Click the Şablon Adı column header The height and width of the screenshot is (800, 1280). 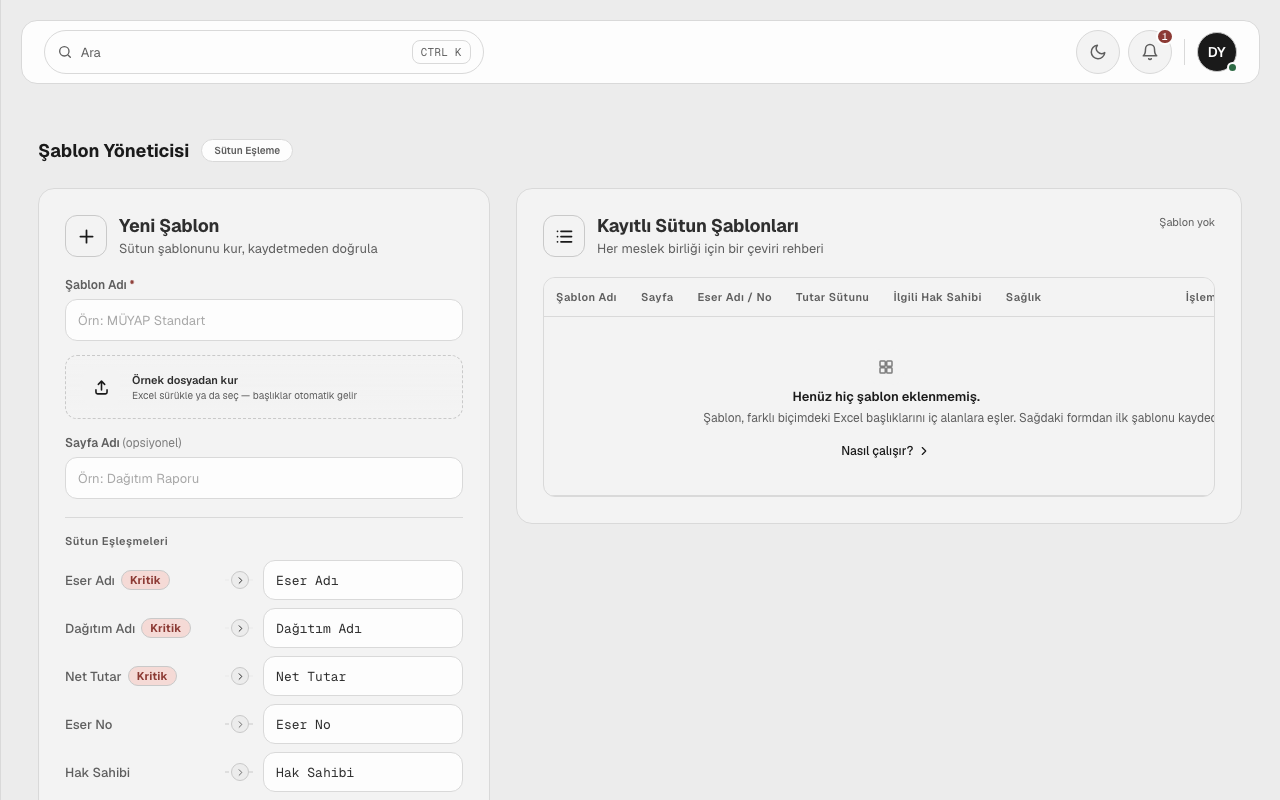(586, 297)
